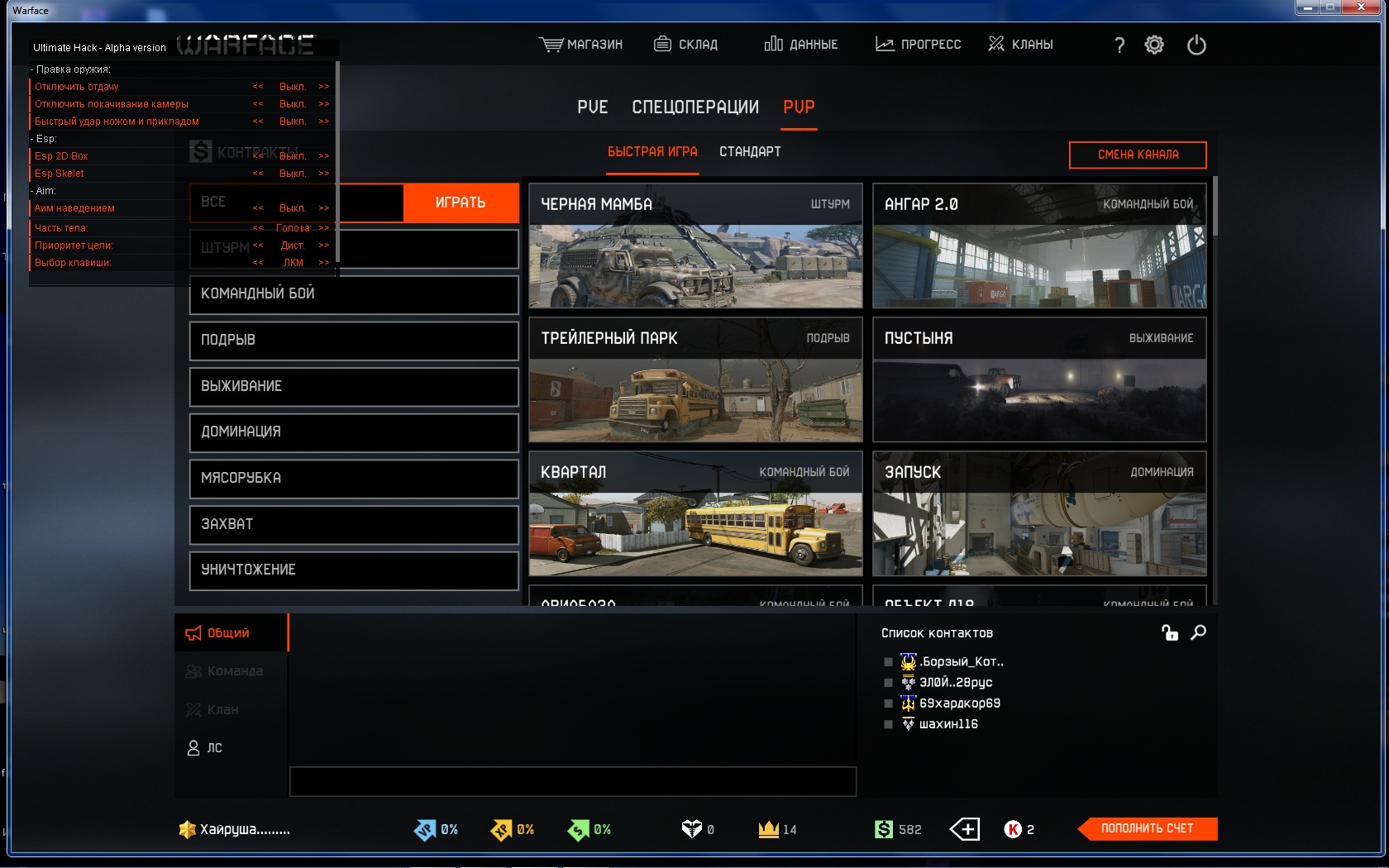Image resolution: width=1389 pixels, height=868 pixels.
Task: Click the add-currency plus arrow icon
Action: 965,828
